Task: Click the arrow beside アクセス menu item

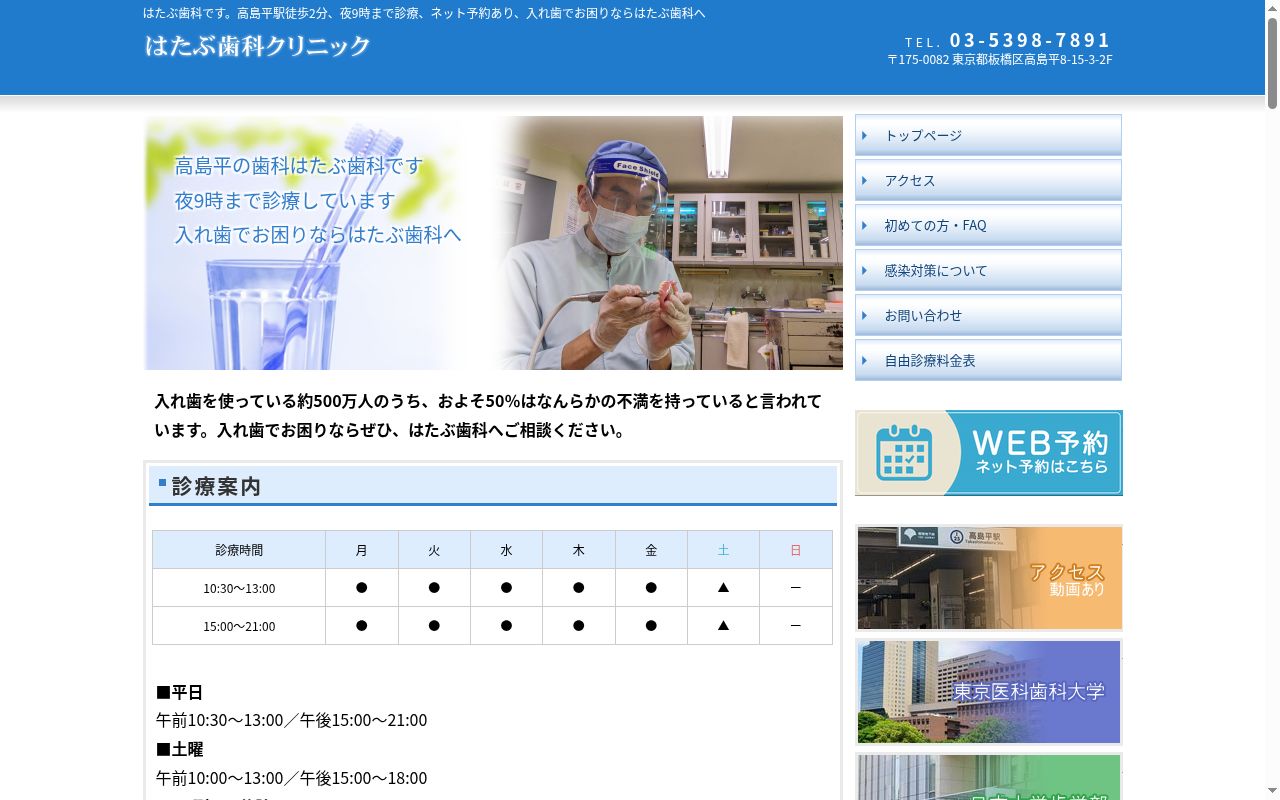Action: point(865,180)
